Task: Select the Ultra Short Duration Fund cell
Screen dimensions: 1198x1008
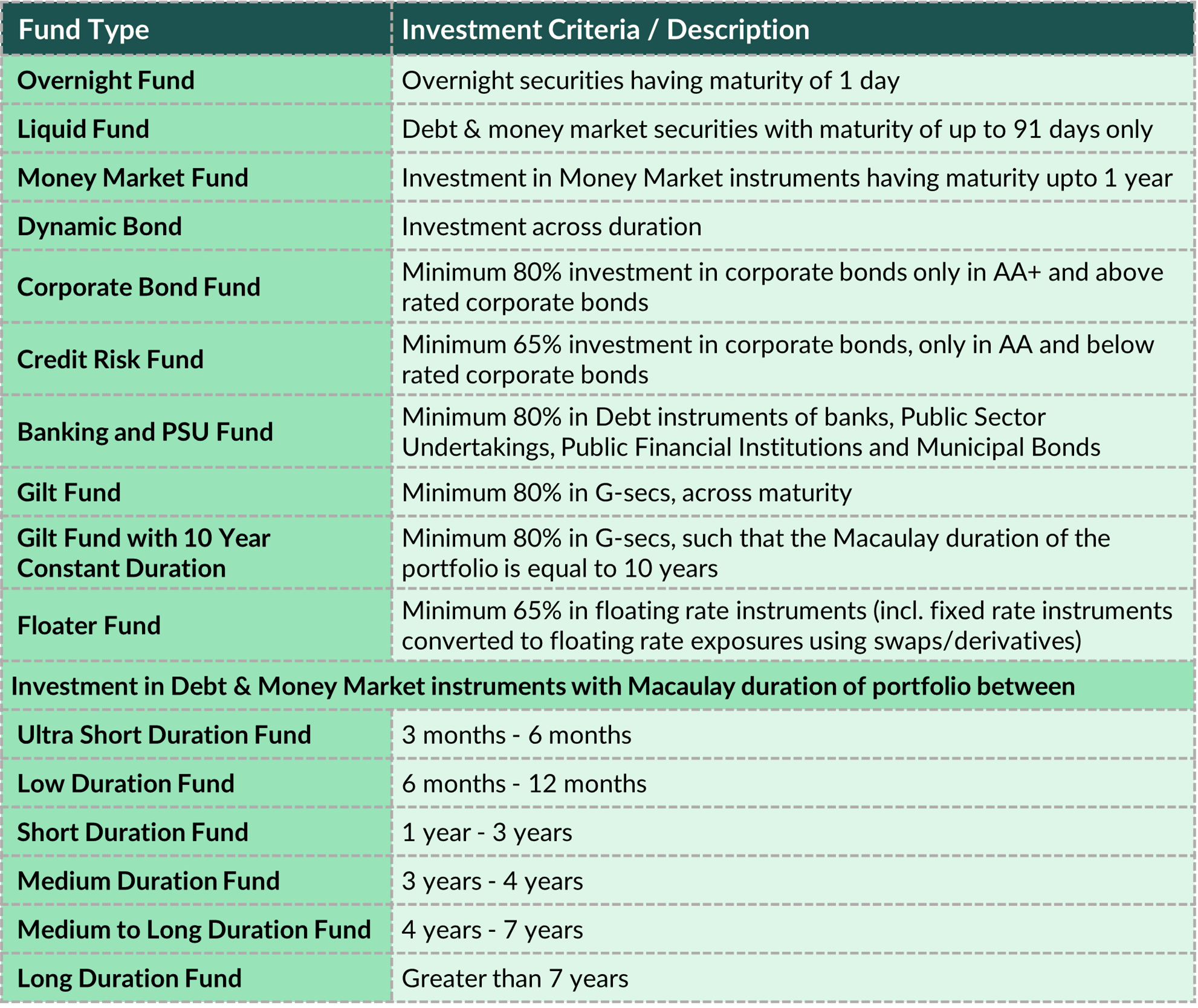Action: (x=164, y=735)
